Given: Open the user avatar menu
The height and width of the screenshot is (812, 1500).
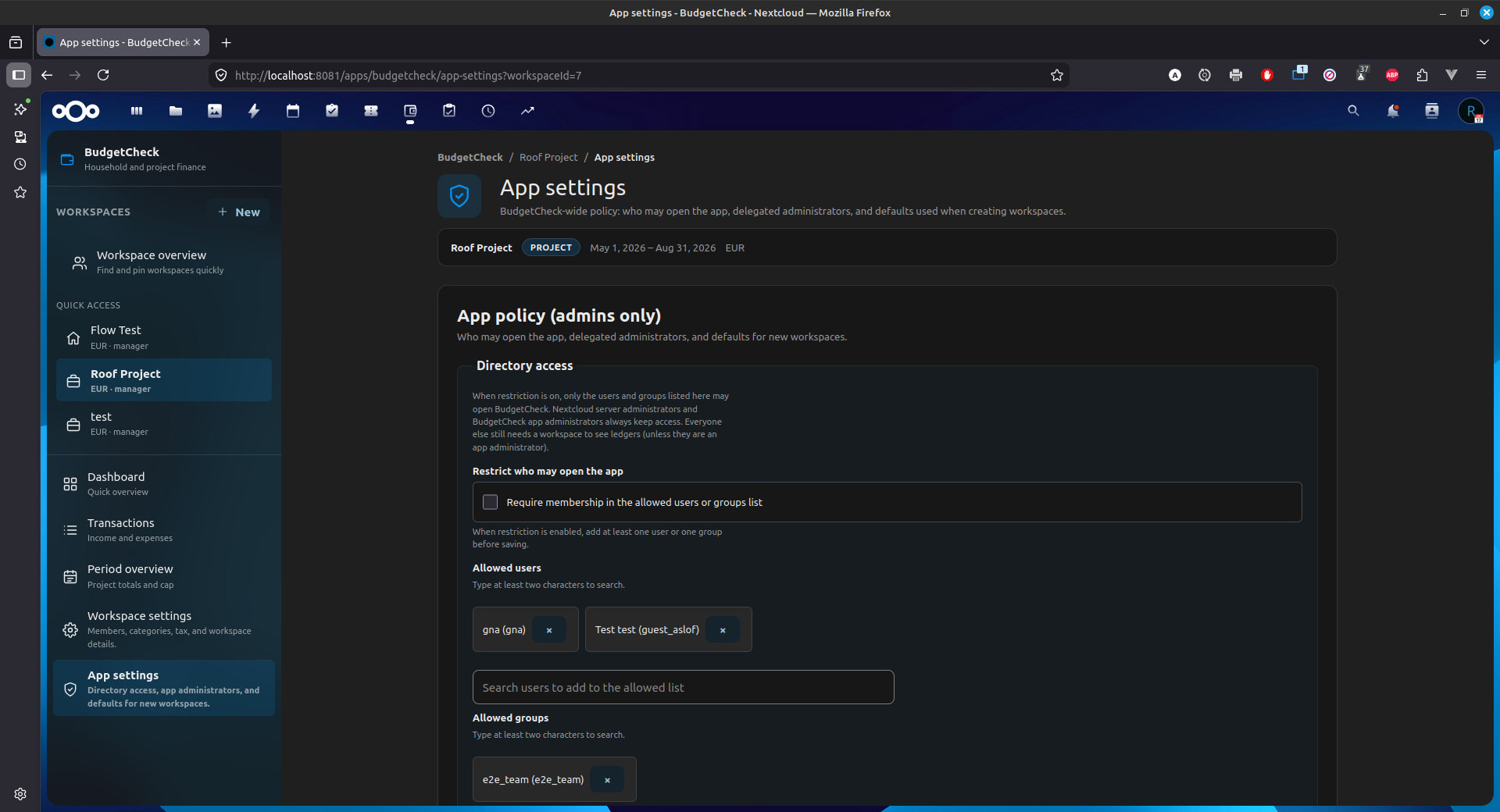Looking at the screenshot, I should tap(1471, 111).
